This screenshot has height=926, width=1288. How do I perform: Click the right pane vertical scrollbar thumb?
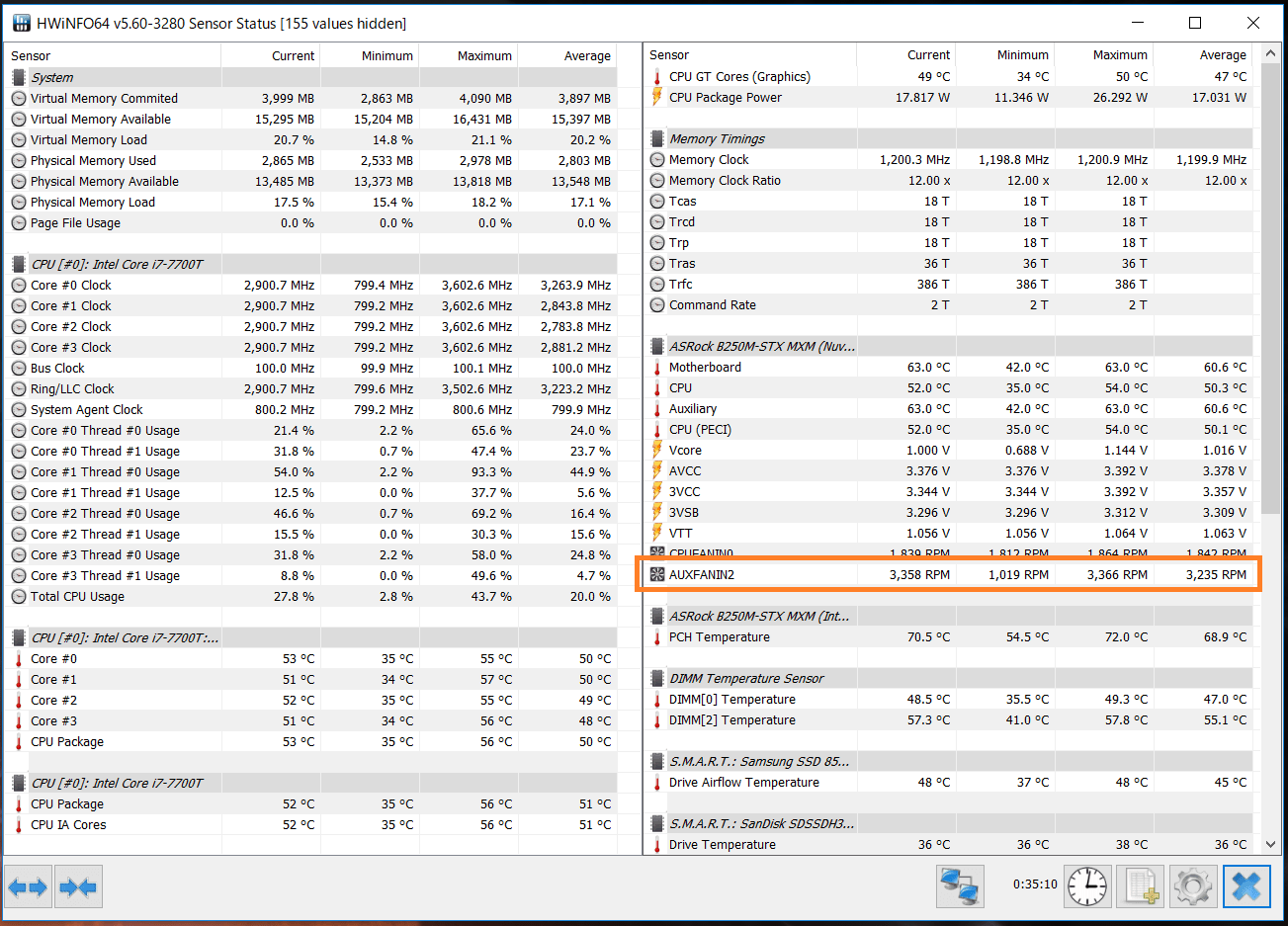[x=1270, y=287]
